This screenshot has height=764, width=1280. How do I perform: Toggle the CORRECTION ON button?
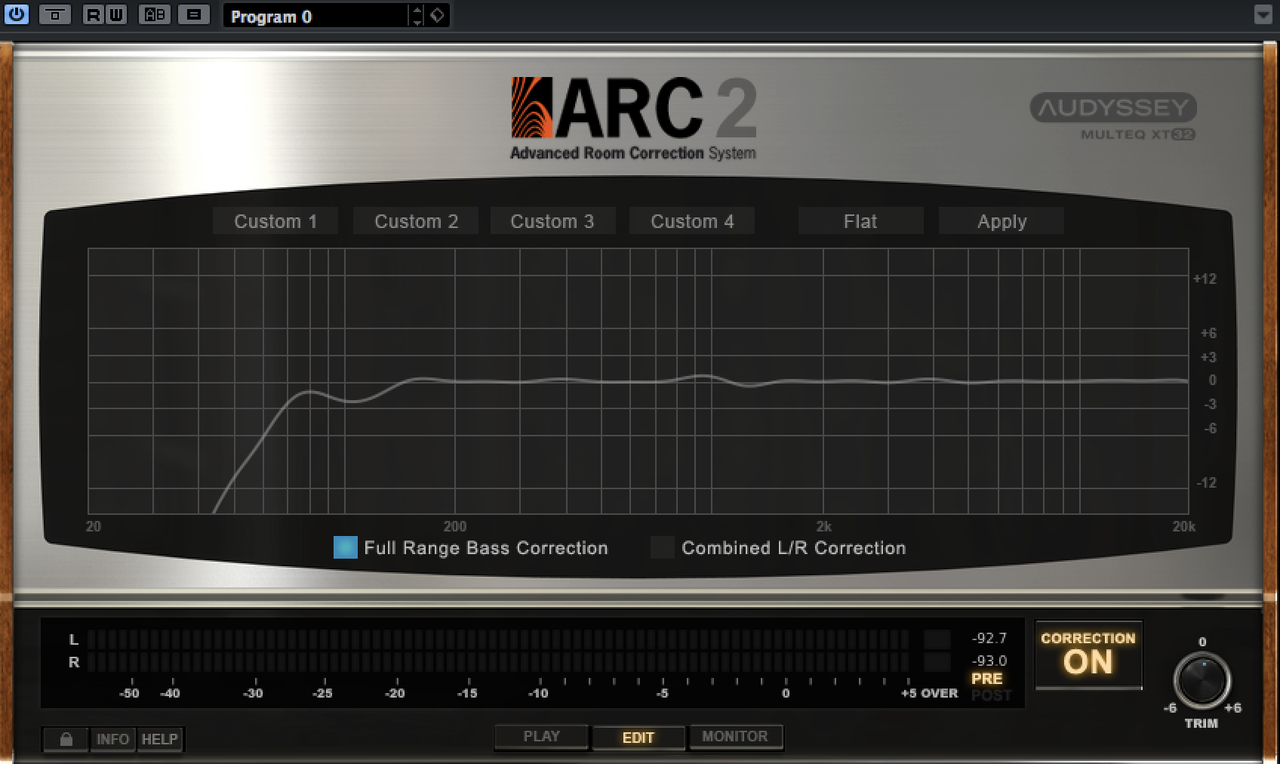(x=1088, y=654)
